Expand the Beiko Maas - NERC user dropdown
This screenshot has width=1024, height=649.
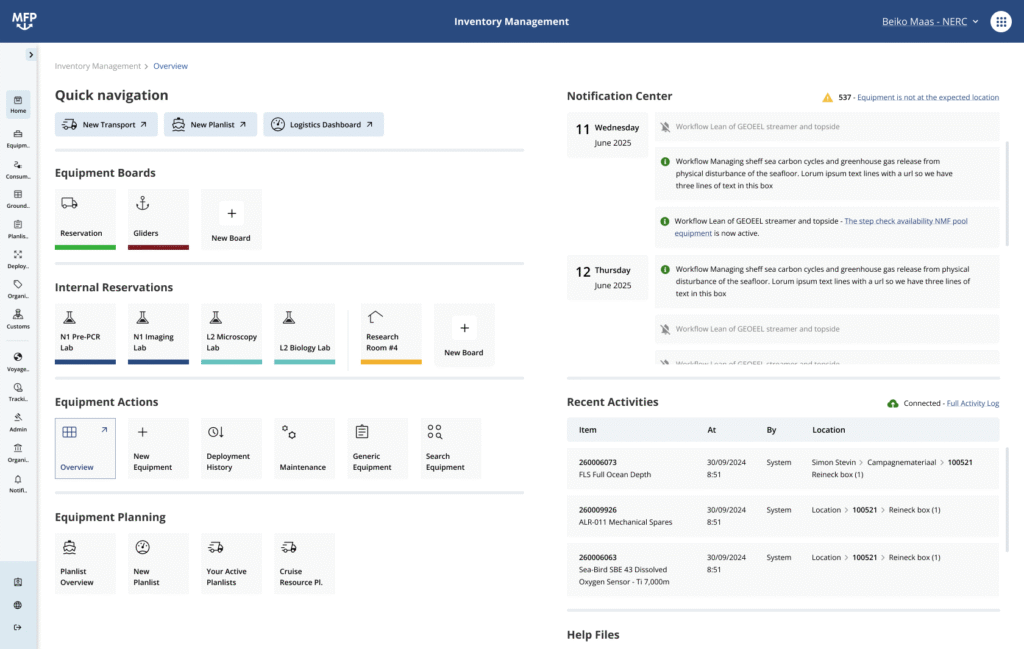[929, 20]
